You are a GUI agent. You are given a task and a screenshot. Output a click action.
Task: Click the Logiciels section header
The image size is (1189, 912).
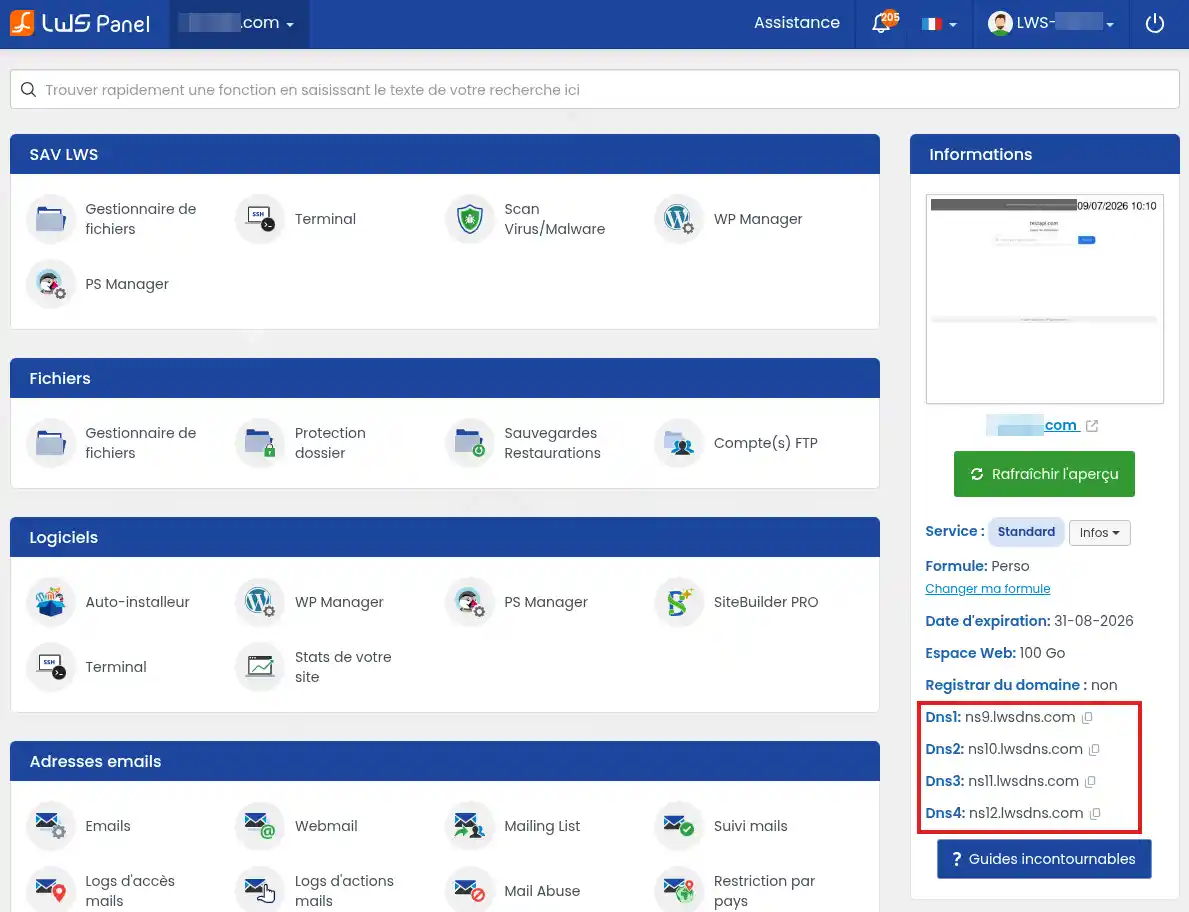[444, 537]
